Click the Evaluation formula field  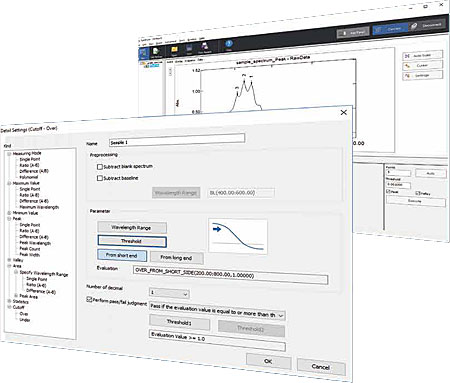[230, 275]
